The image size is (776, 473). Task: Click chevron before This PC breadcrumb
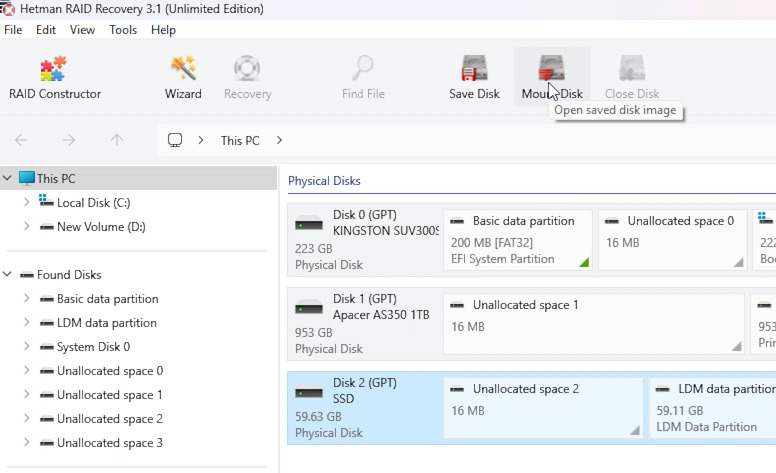(200, 141)
